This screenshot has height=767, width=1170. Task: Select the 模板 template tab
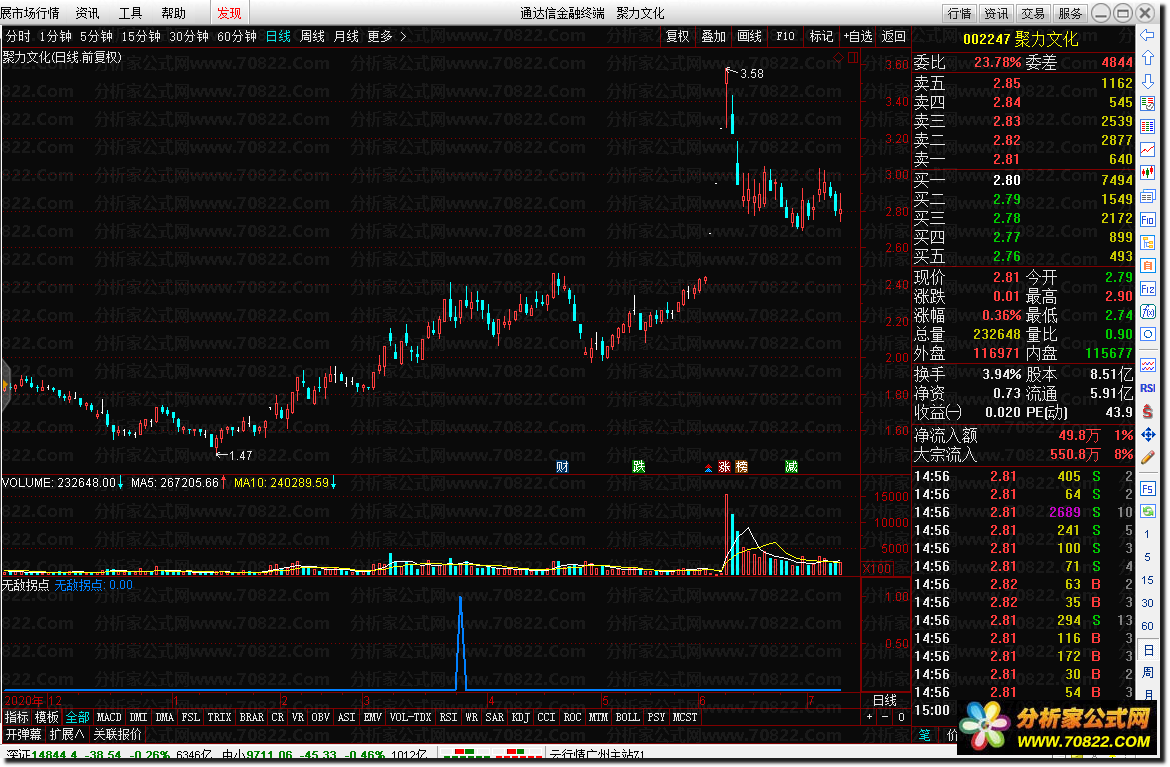tap(46, 717)
